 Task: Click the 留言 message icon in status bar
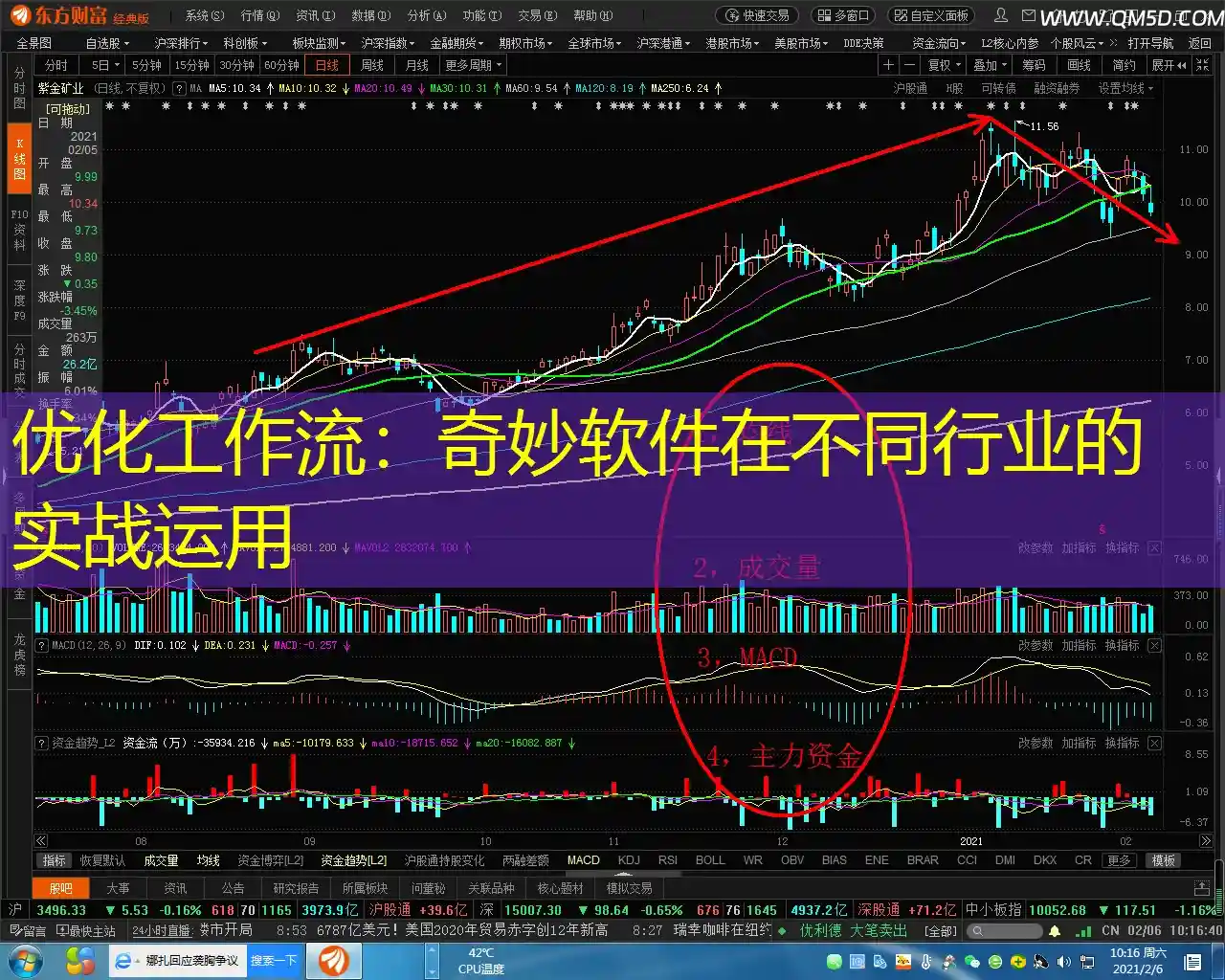27,930
